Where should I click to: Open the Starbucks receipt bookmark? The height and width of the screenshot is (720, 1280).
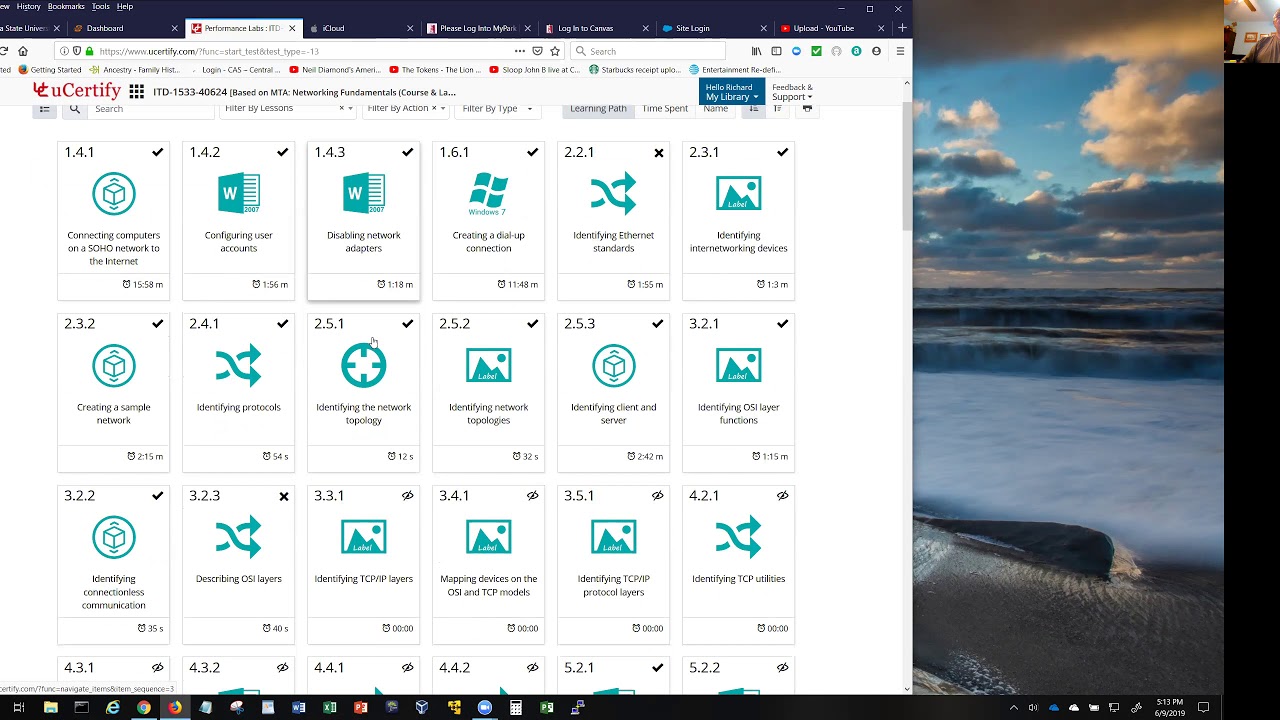(636, 70)
